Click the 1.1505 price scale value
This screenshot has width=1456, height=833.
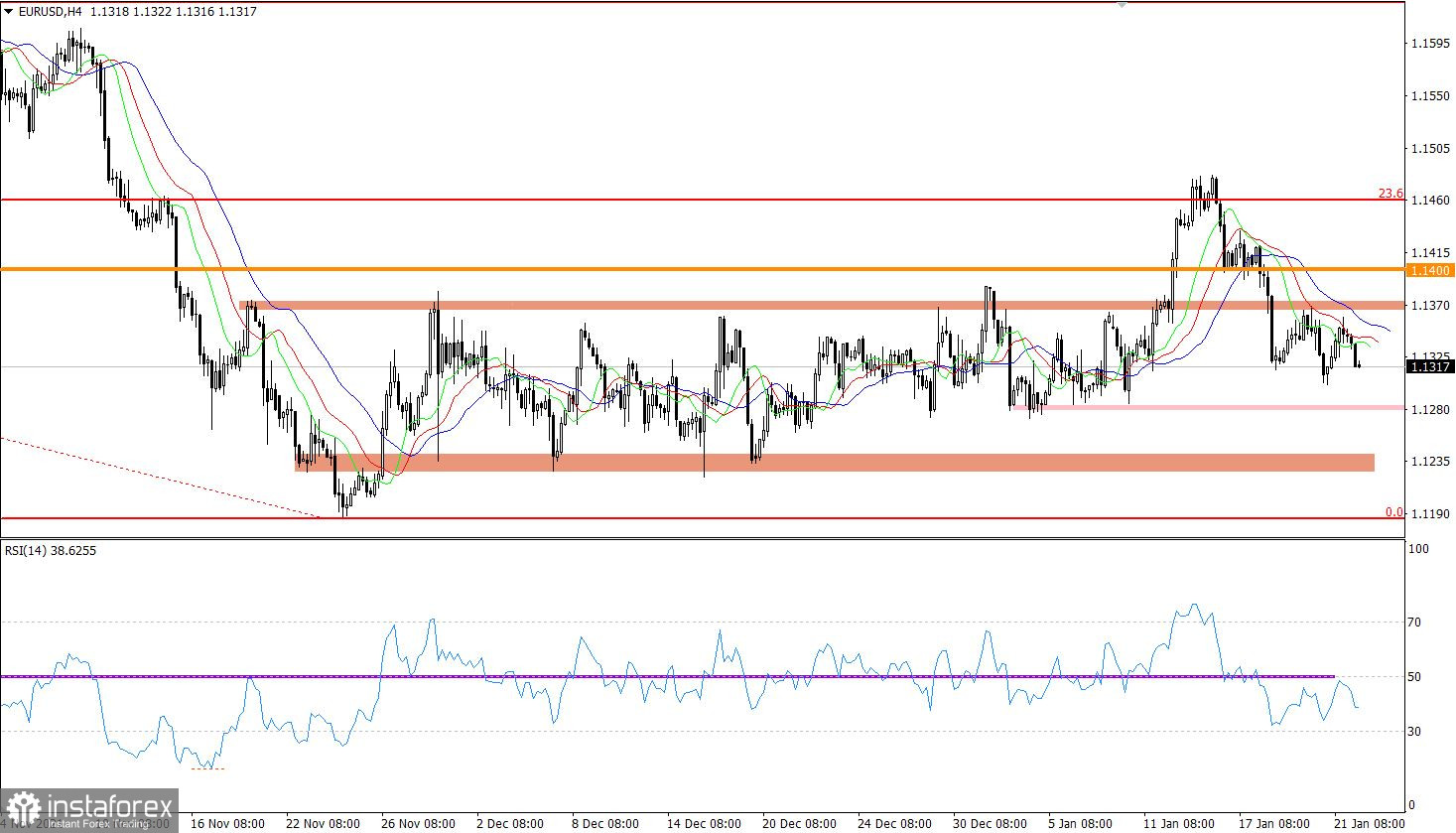[x=1429, y=149]
